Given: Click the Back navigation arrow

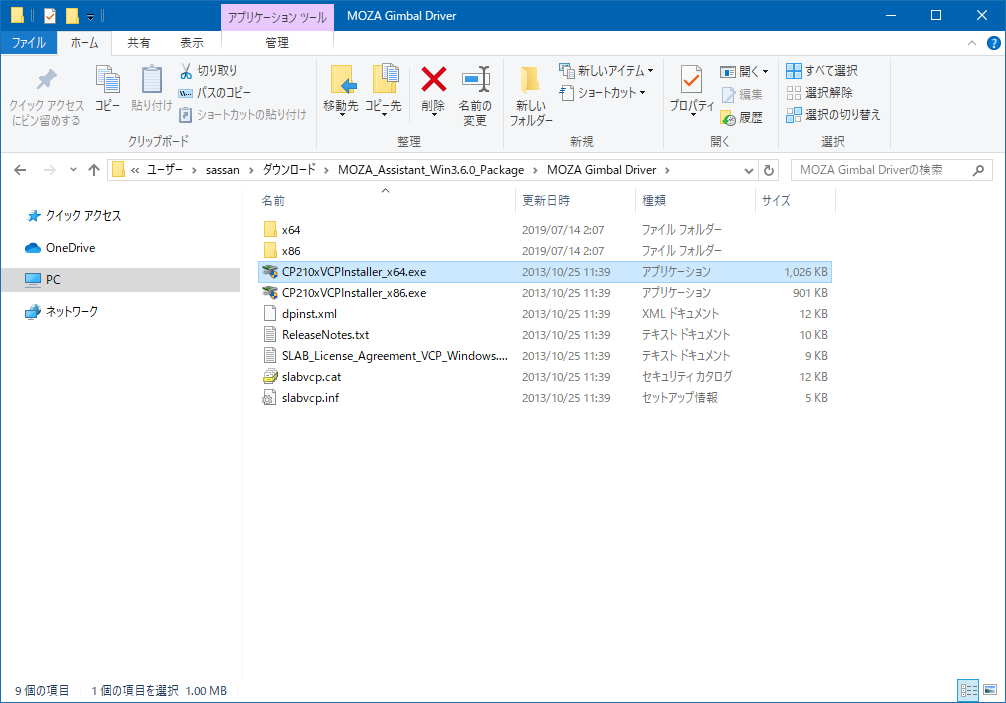Looking at the screenshot, I should tap(21, 170).
